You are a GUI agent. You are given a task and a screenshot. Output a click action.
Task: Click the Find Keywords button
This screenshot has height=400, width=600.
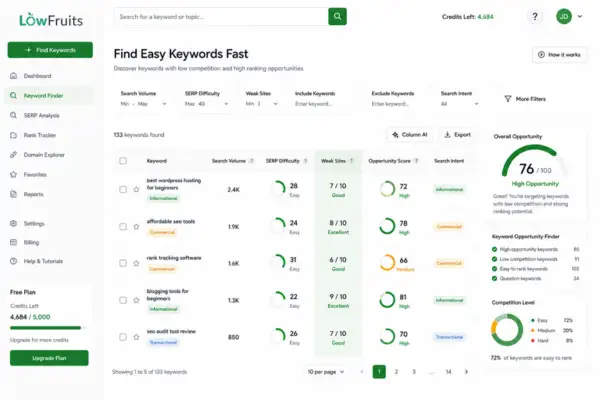[50, 50]
